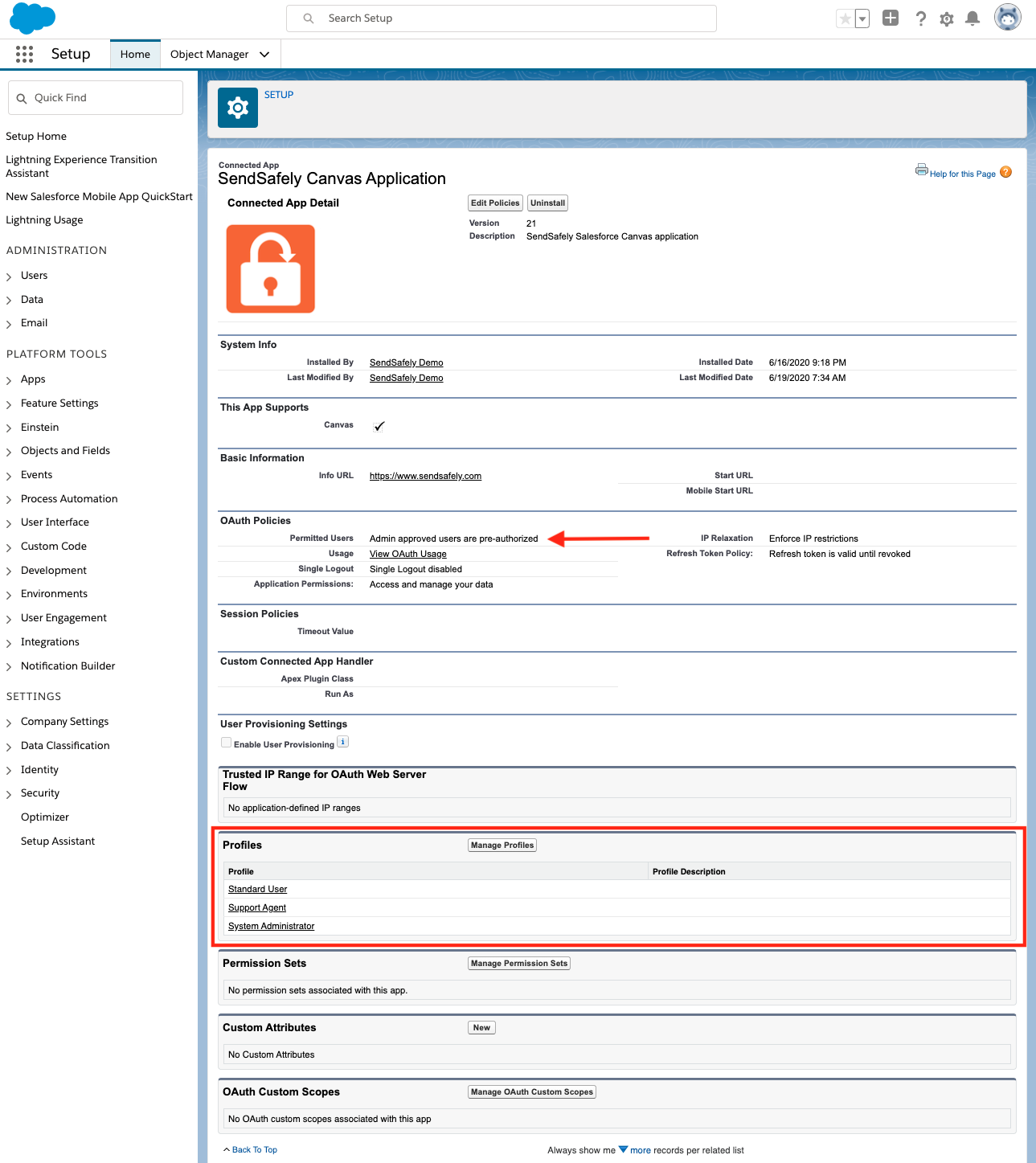
Task: Open the Support Agent profile link
Action: (257, 907)
